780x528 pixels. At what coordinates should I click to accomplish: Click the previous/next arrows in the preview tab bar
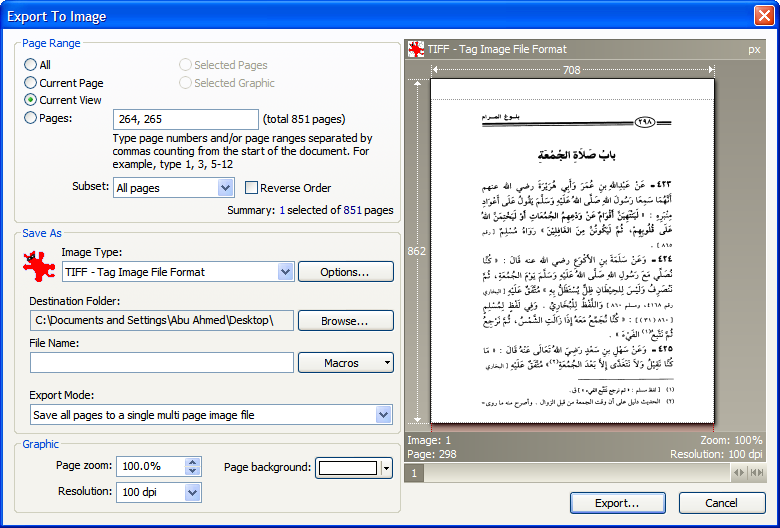(x=739, y=473)
